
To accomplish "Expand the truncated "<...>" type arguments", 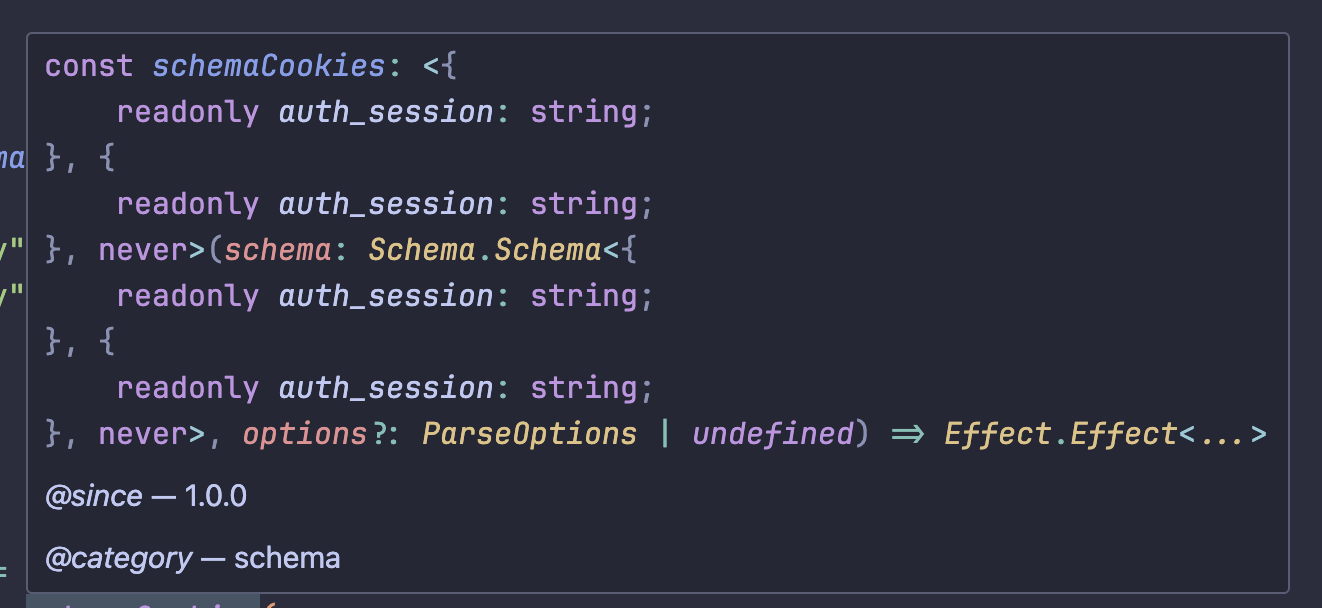I will tap(1222, 434).
